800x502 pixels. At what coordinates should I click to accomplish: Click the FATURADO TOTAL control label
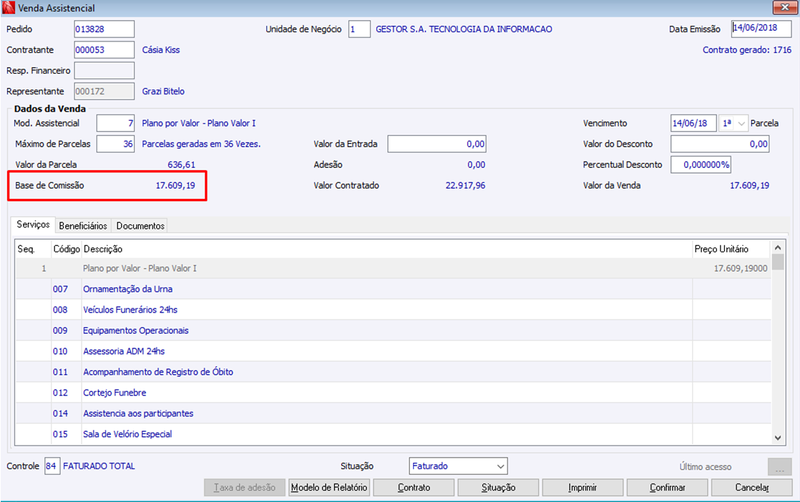[x=99, y=466]
